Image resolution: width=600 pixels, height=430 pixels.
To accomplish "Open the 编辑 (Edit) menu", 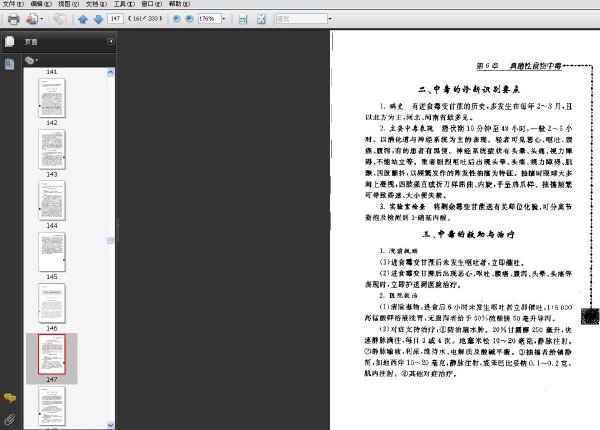I will click(41, 4).
